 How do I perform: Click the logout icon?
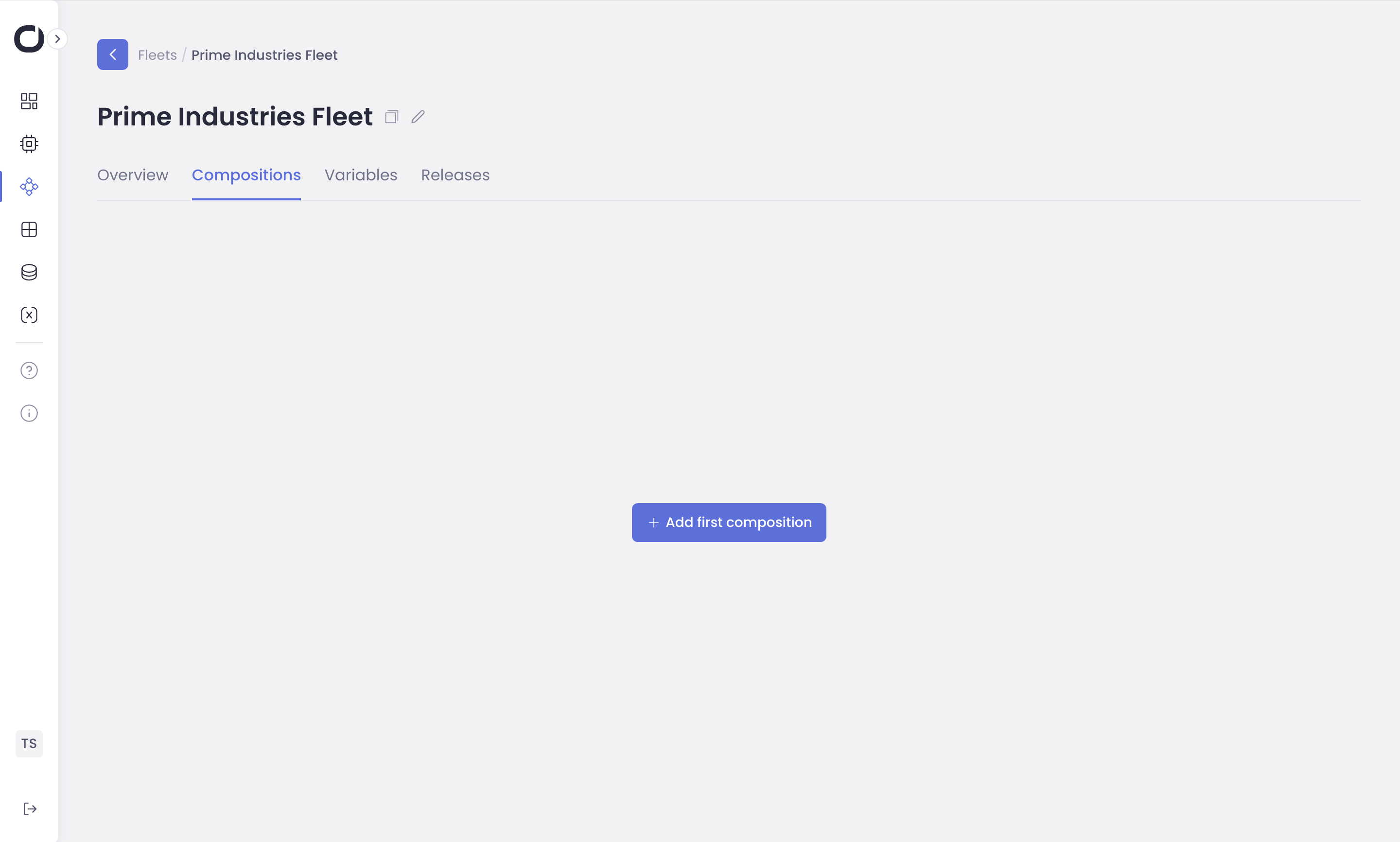click(30, 809)
